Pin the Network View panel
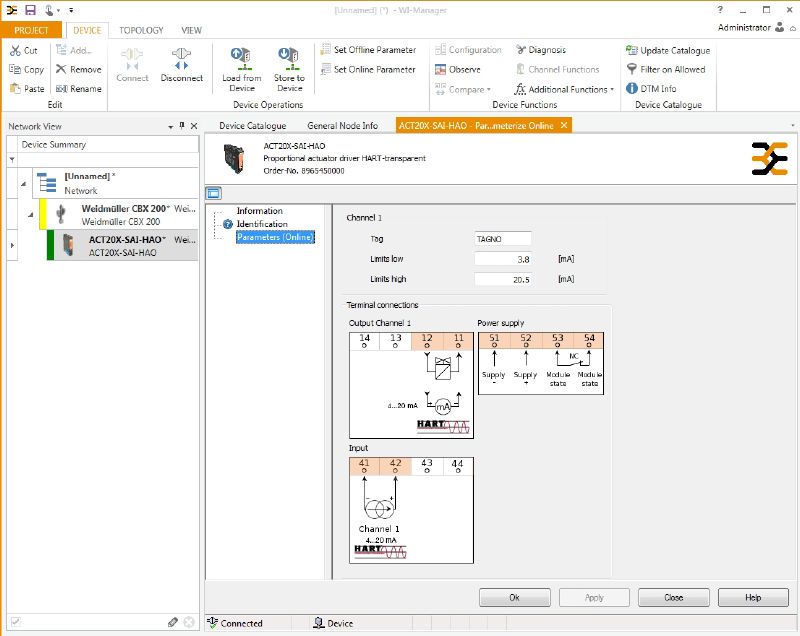 [x=182, y=127]
